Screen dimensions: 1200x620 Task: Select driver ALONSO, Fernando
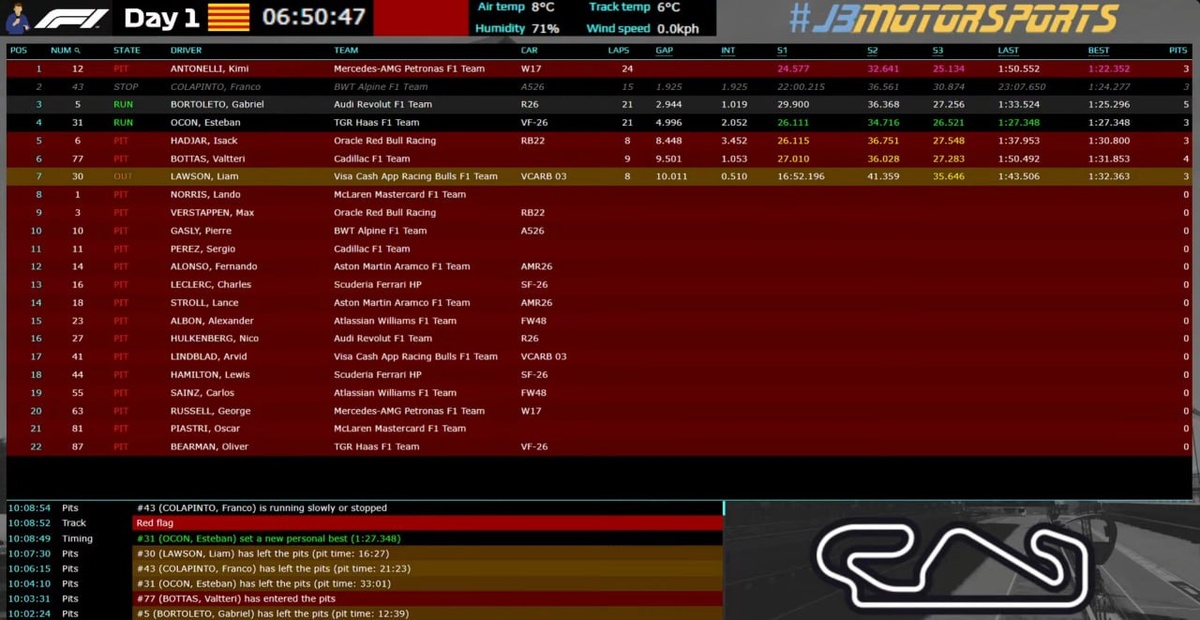click(214, 267)
